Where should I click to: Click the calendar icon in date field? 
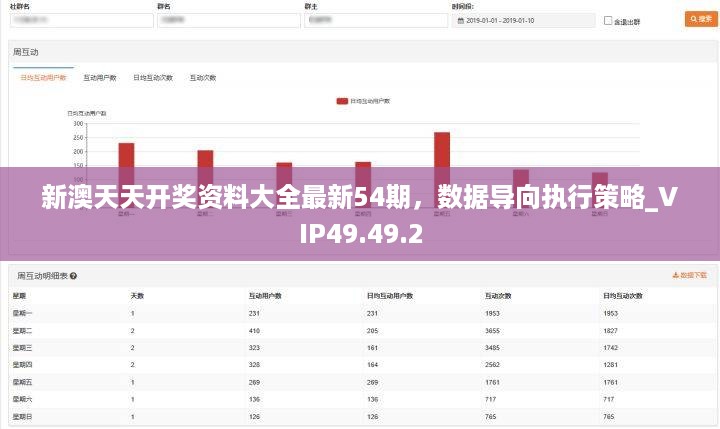pos(459,20)
